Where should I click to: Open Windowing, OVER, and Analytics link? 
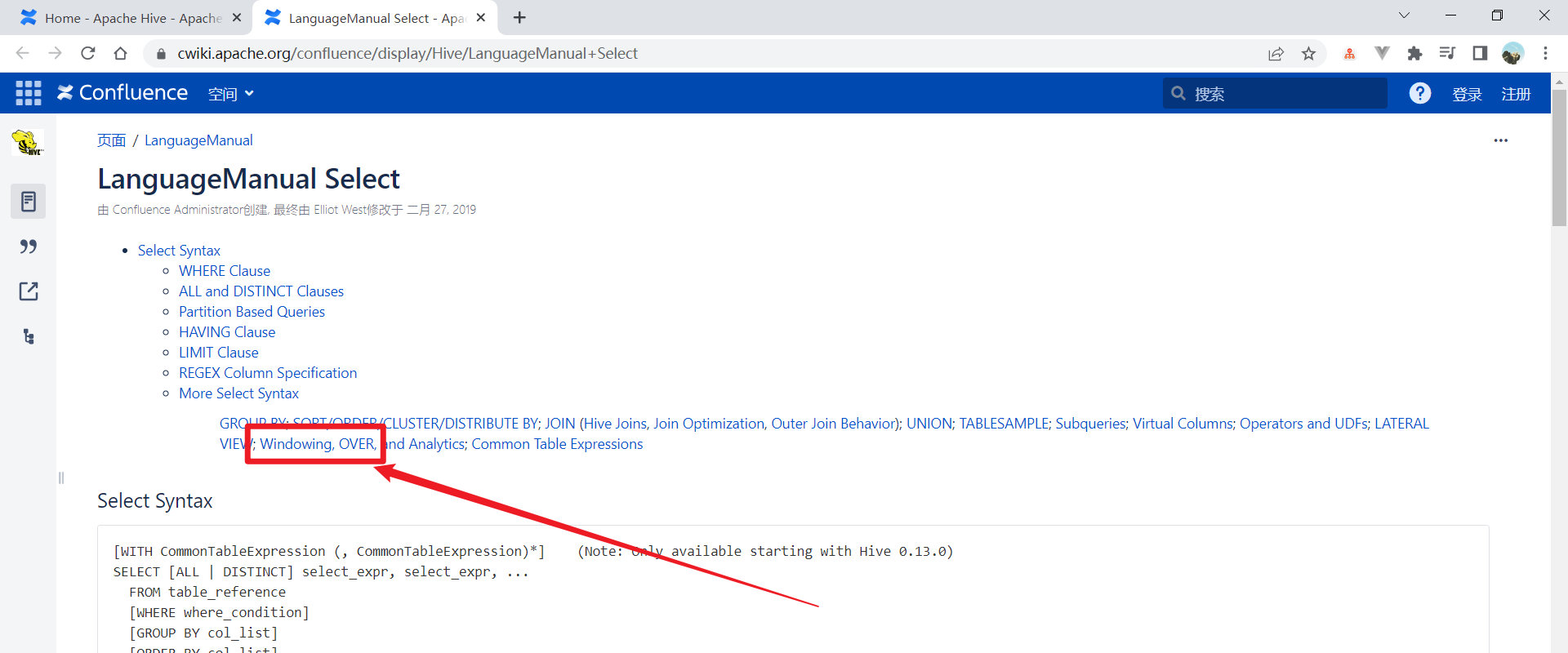363,444
